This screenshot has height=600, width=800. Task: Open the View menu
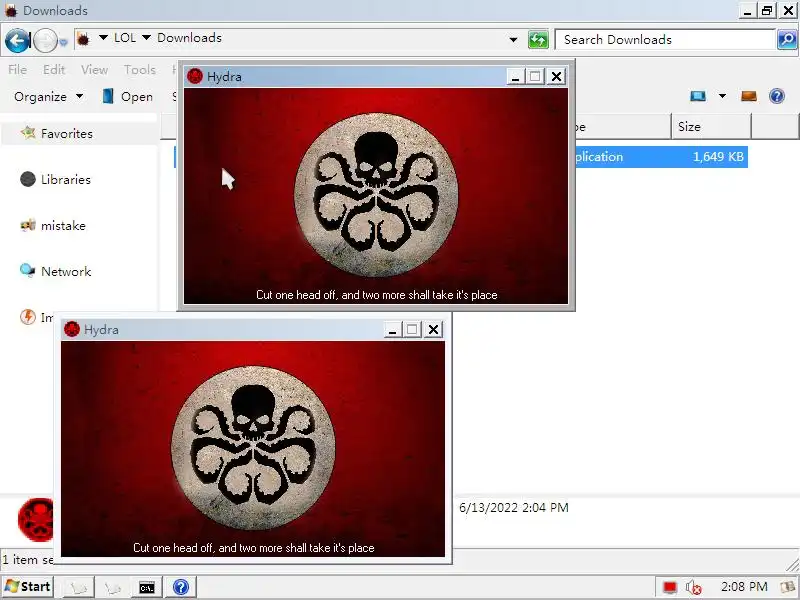click(94, 69)
